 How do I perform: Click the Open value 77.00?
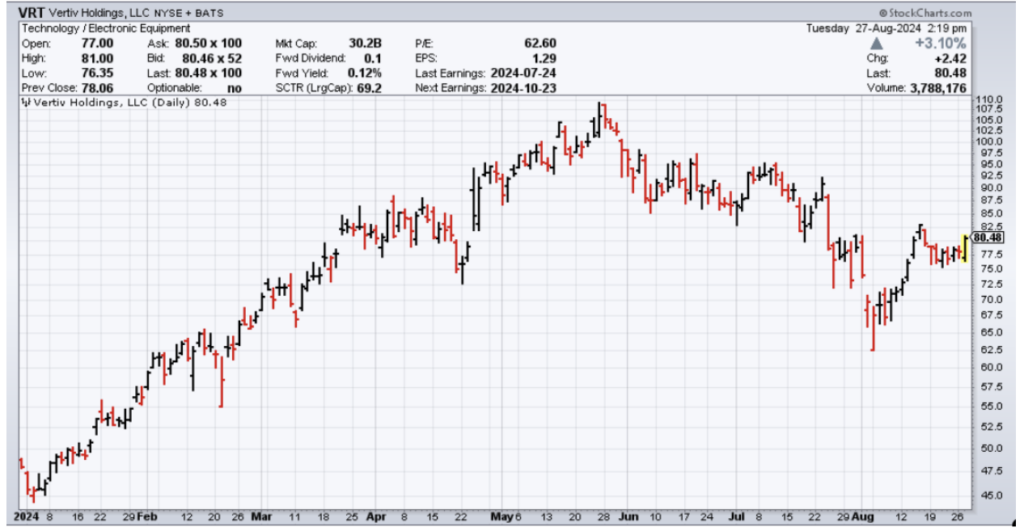[97, 44]
